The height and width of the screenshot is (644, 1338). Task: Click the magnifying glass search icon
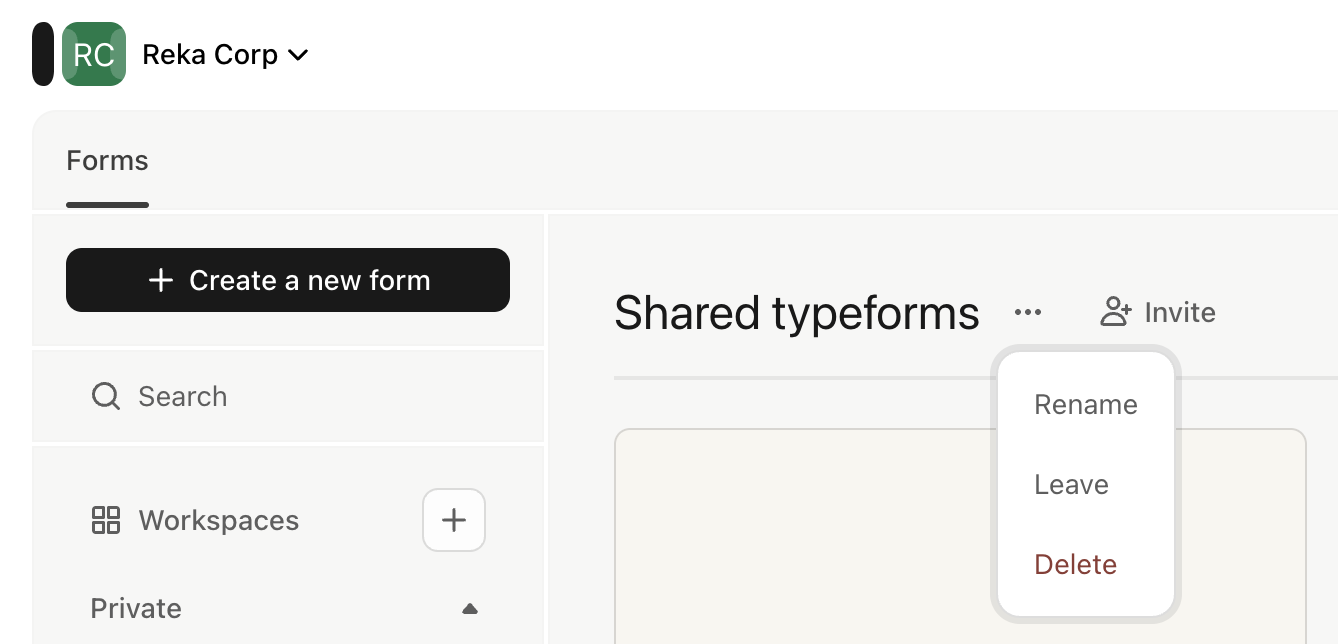(105, 396)
